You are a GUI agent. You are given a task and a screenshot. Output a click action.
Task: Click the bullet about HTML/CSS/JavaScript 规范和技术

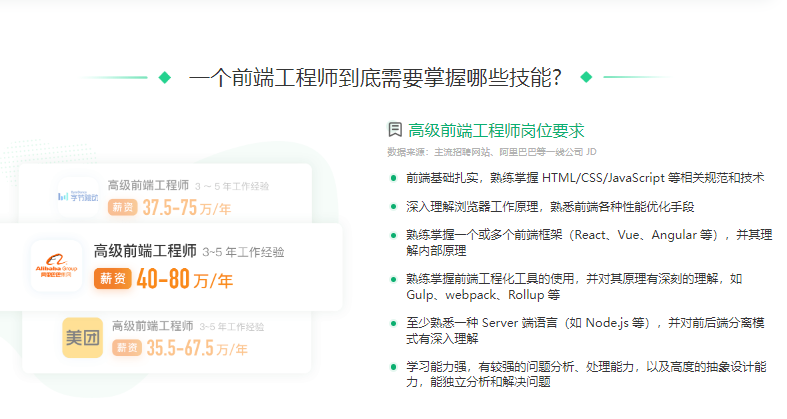click(x=584, y=177)
